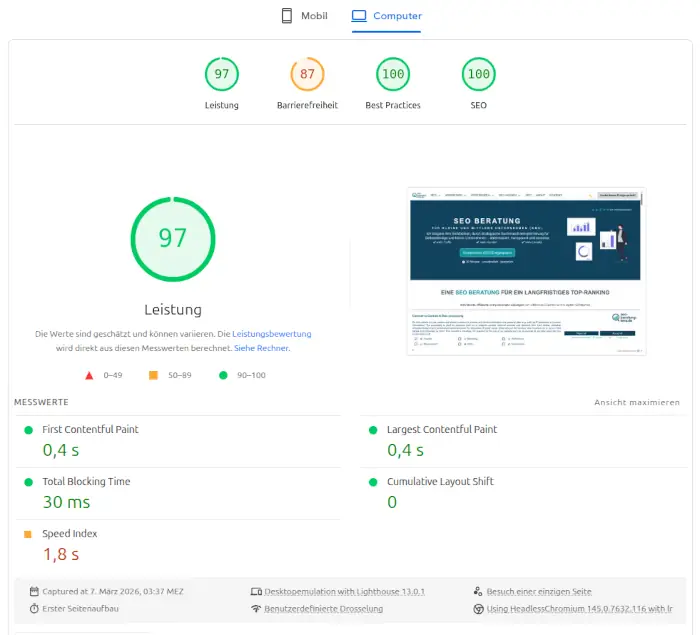Click the calendar icon beside Captured at

(x=34, y=591)
